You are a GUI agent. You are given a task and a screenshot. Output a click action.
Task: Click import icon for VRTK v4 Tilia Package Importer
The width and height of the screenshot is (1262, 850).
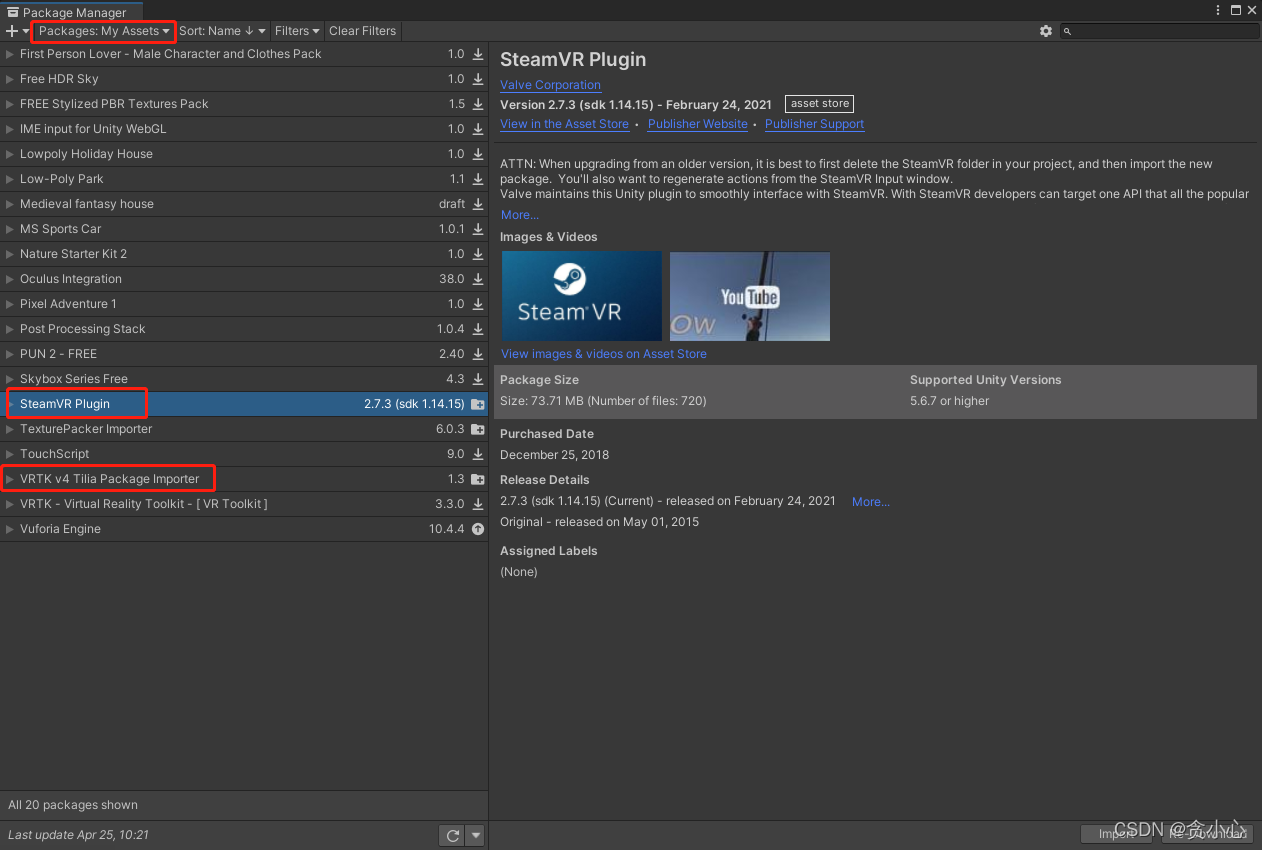click(478, 479)
